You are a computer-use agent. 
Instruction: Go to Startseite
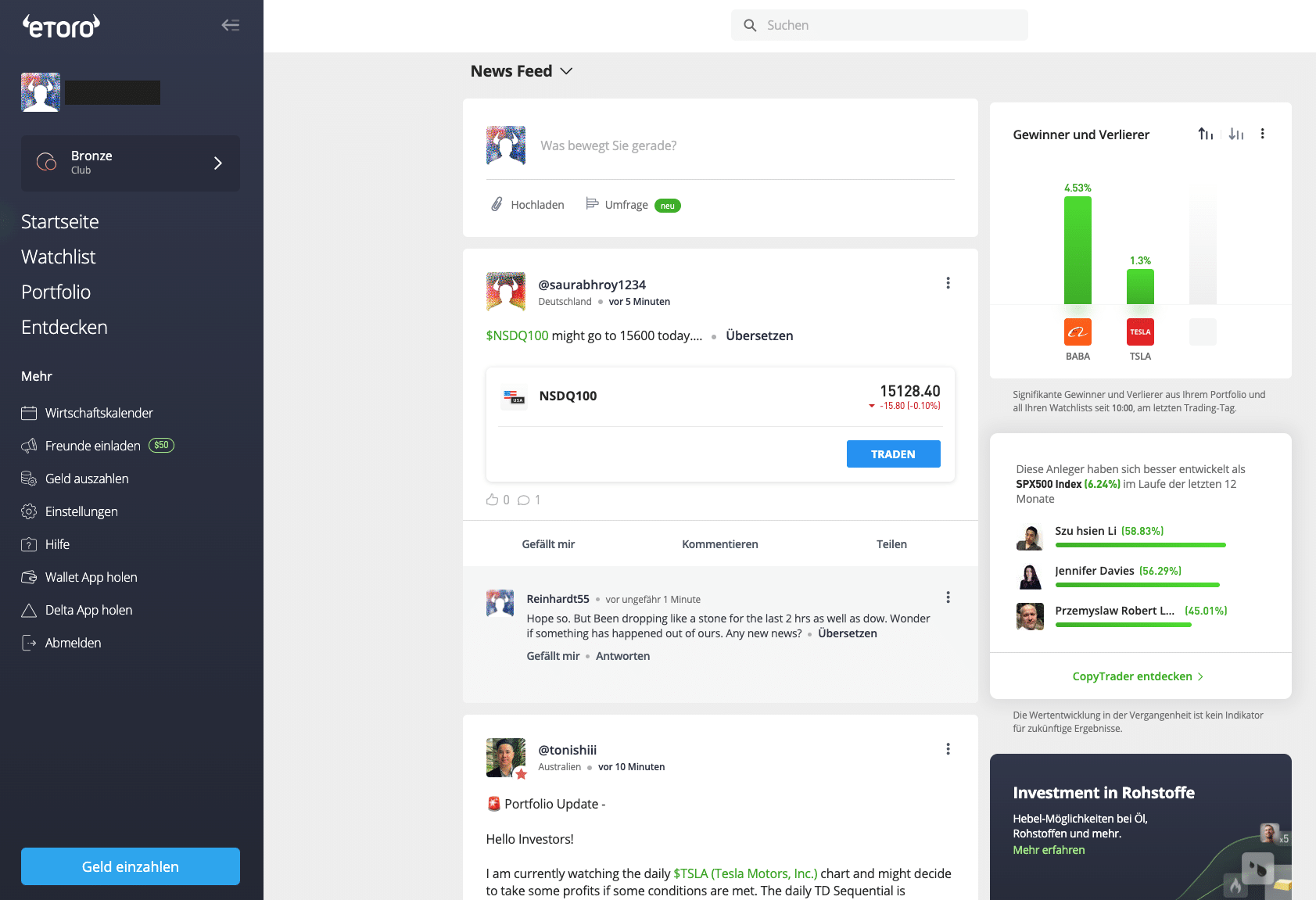60,221
